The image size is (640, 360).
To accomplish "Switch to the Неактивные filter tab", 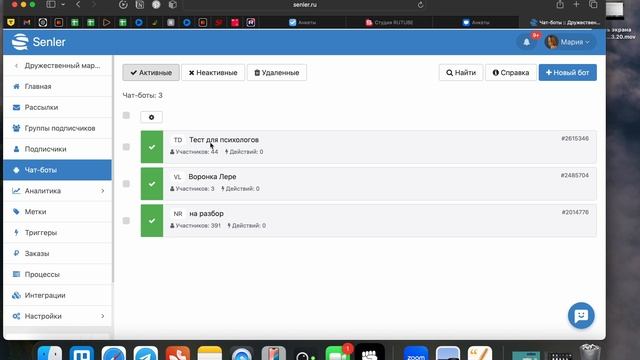I will (213, 73).
